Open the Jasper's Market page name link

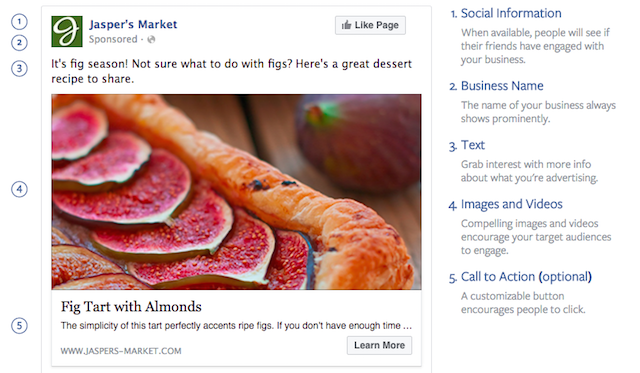point(133,24)
